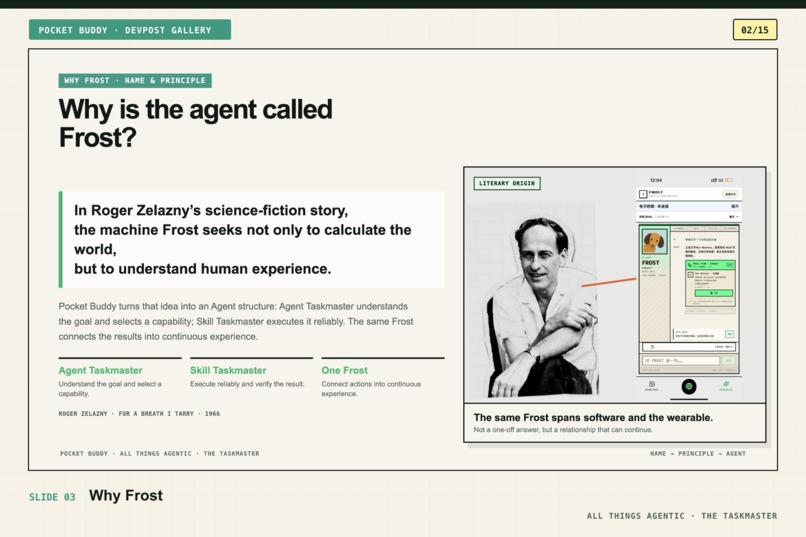Viewport: 806px width, 537px height.
Task: Click the 12:04 time in phone status bar
Action: point(656,180)
